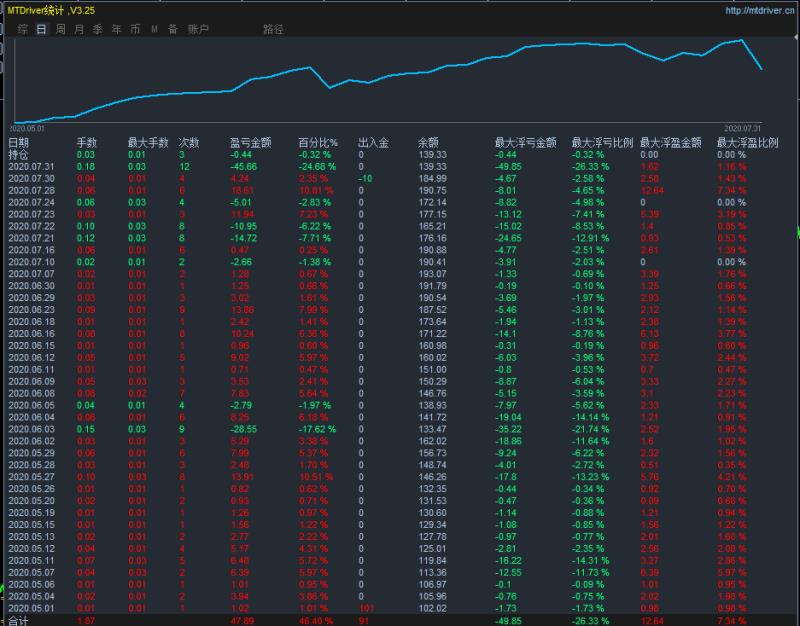Click the 101 deposit value

366,608
